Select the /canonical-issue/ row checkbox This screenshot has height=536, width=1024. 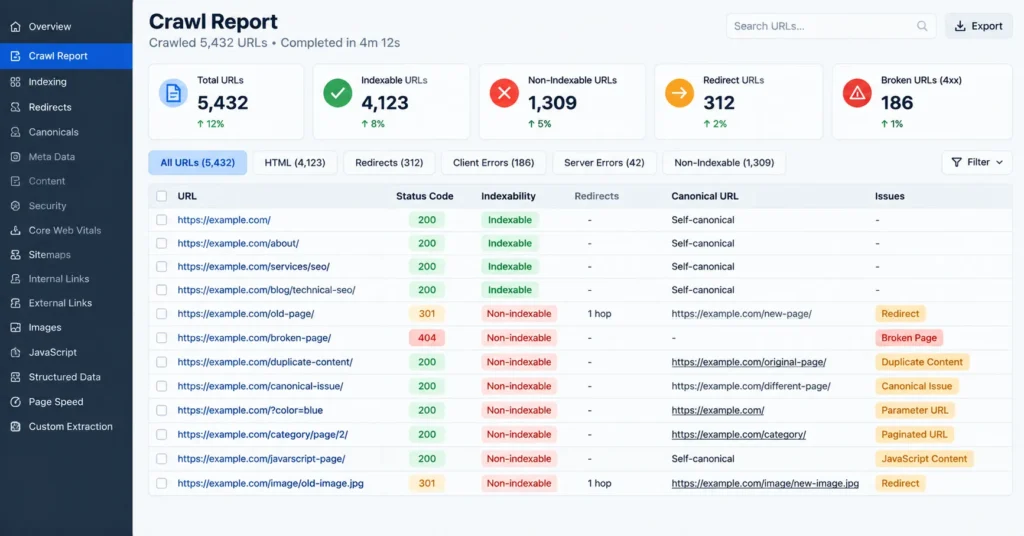click(161, 386)
